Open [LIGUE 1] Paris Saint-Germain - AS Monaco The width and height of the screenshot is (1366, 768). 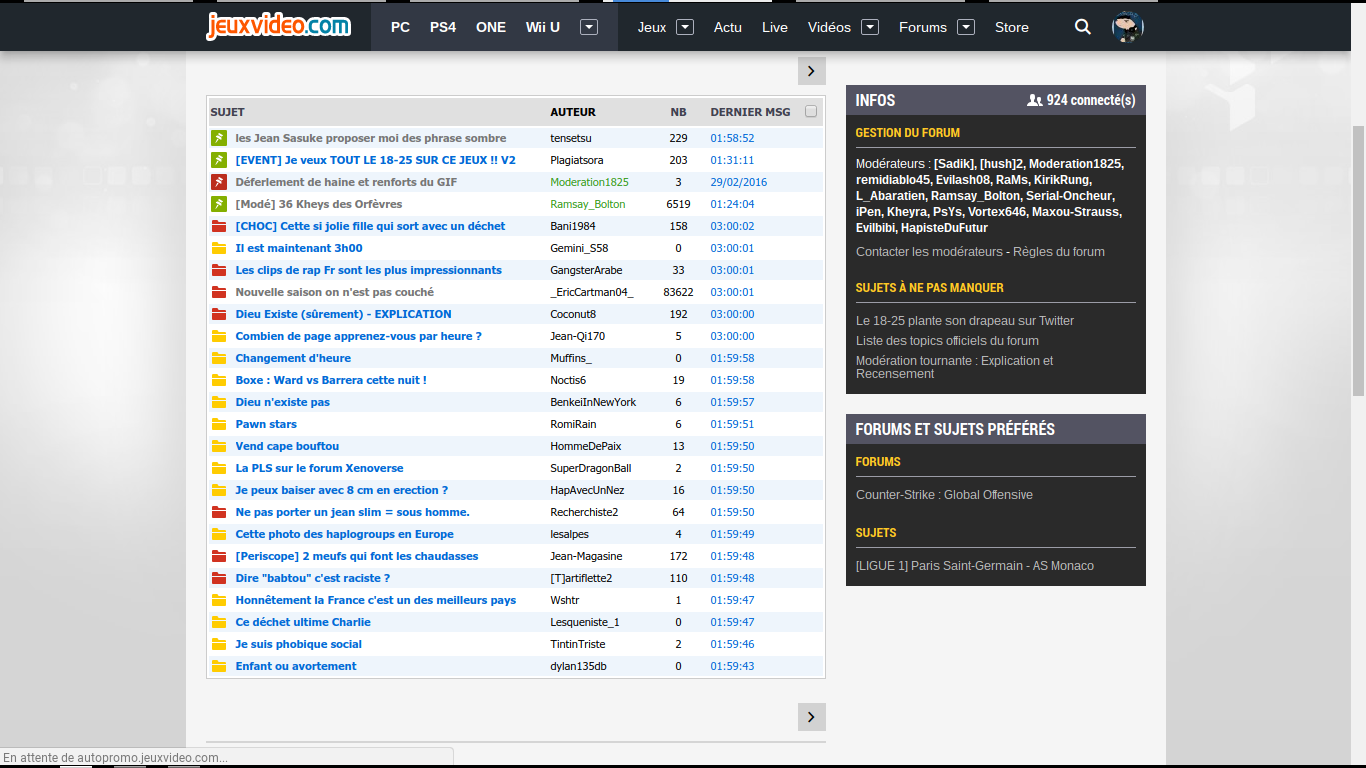click(975, 566)
